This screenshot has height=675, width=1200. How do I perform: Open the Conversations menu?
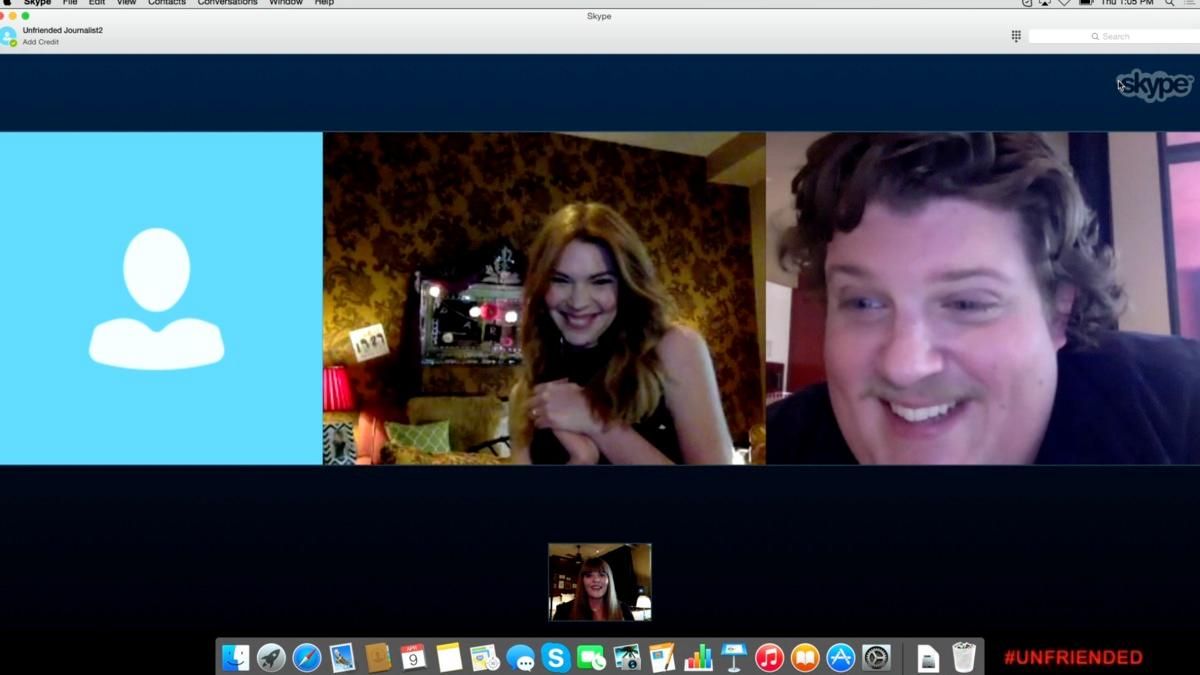227,3
